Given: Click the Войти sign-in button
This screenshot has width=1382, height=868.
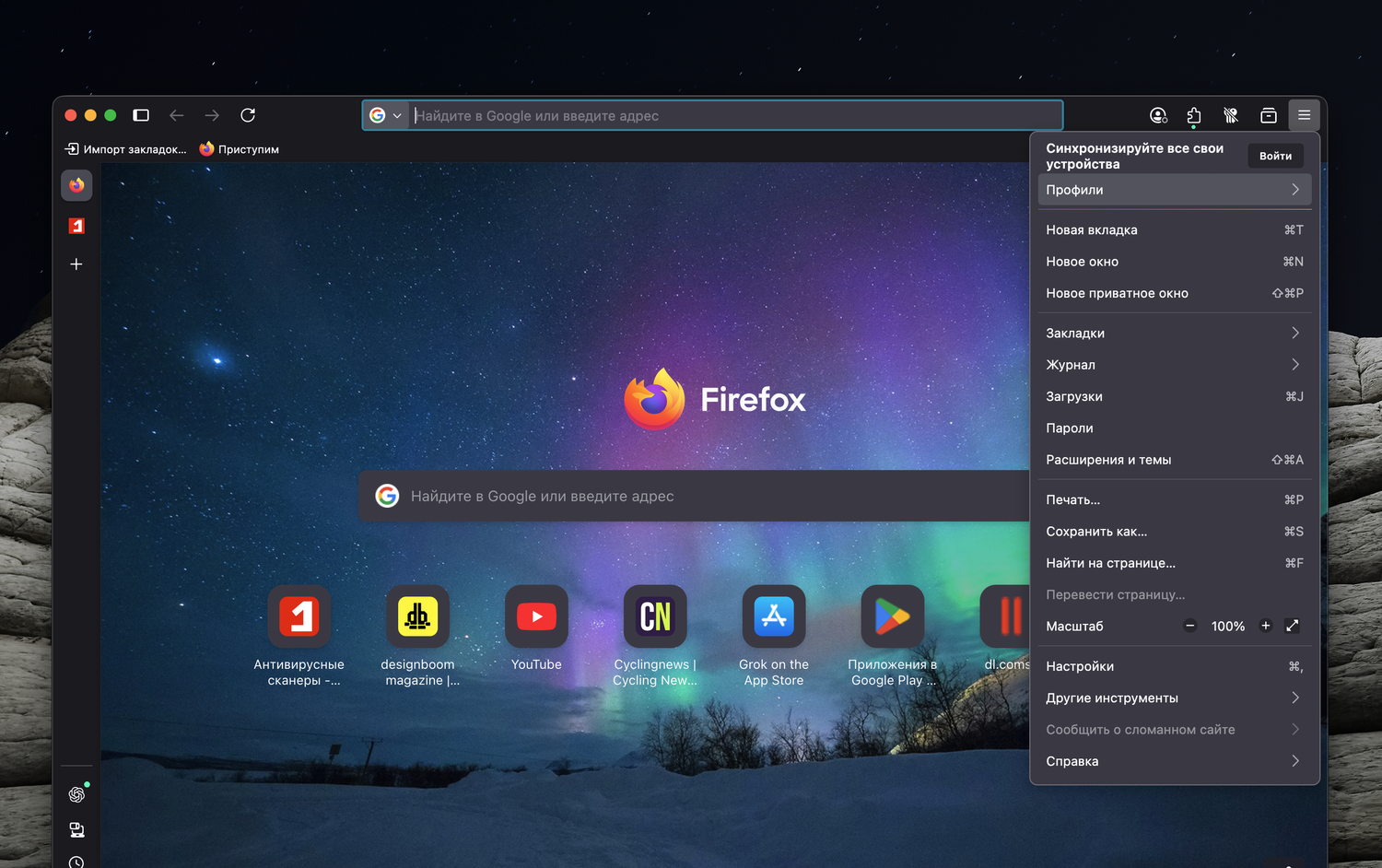Looking at the screenshot, I should tap(1276, 156).
